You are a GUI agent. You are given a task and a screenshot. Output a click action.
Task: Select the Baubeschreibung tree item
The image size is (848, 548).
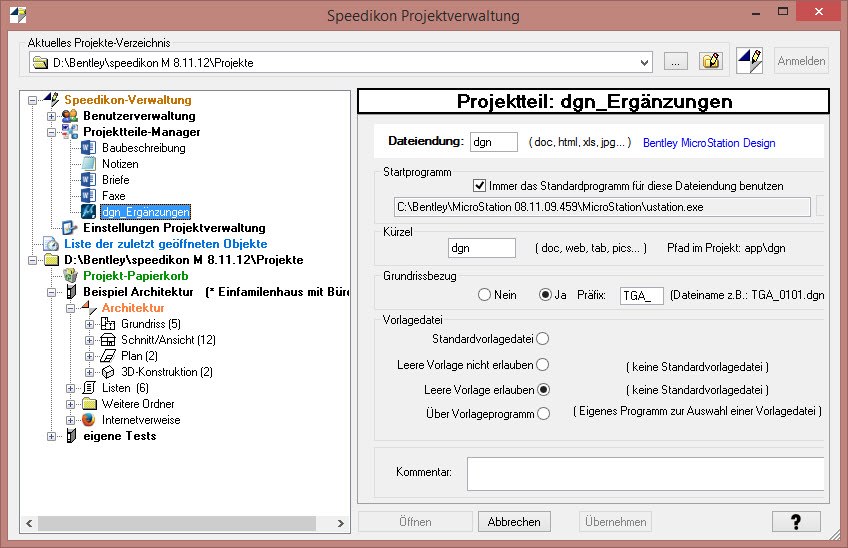144,148
